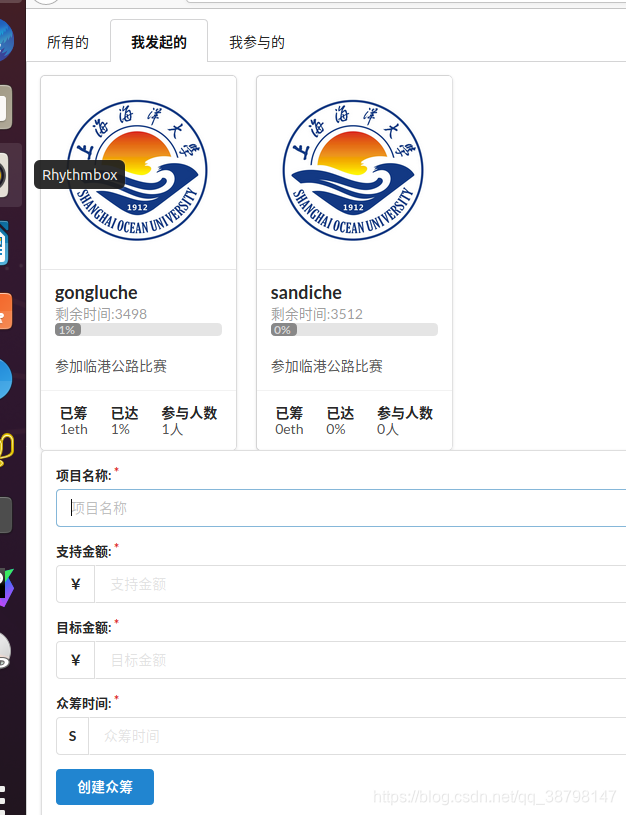Image resolution: width=626 pixels, height=815 pixels.
Task: Focus the 支持金额 input field
Action: 360,584
